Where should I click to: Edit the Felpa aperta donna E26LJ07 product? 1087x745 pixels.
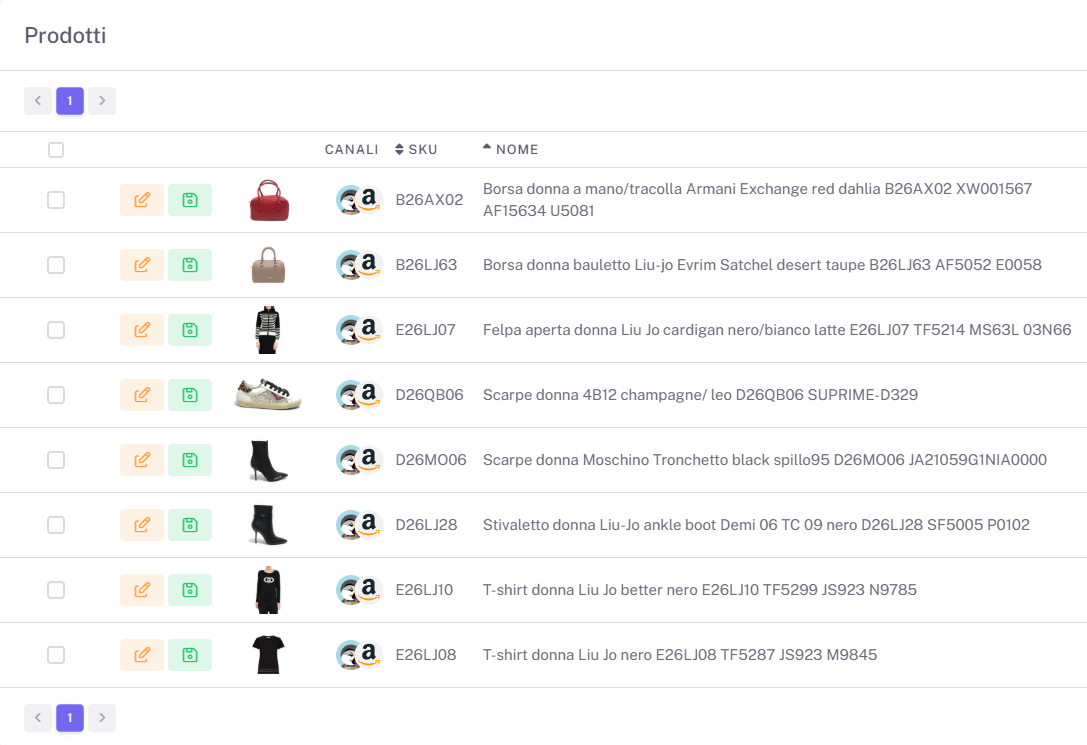pos(141,330)
